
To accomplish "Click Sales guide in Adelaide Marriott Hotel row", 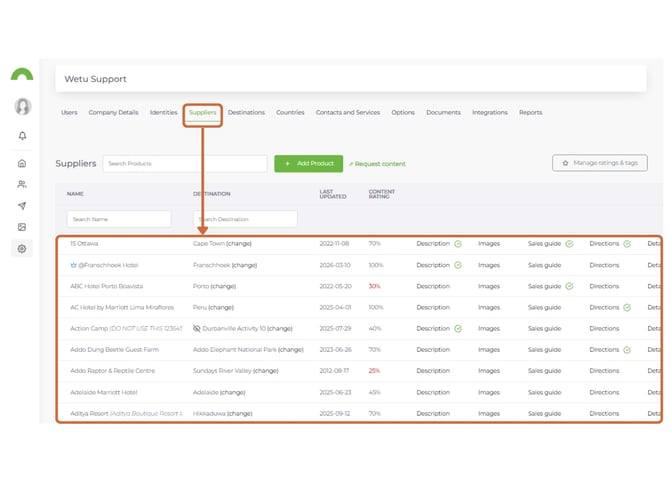I will [x=544, y=392].
